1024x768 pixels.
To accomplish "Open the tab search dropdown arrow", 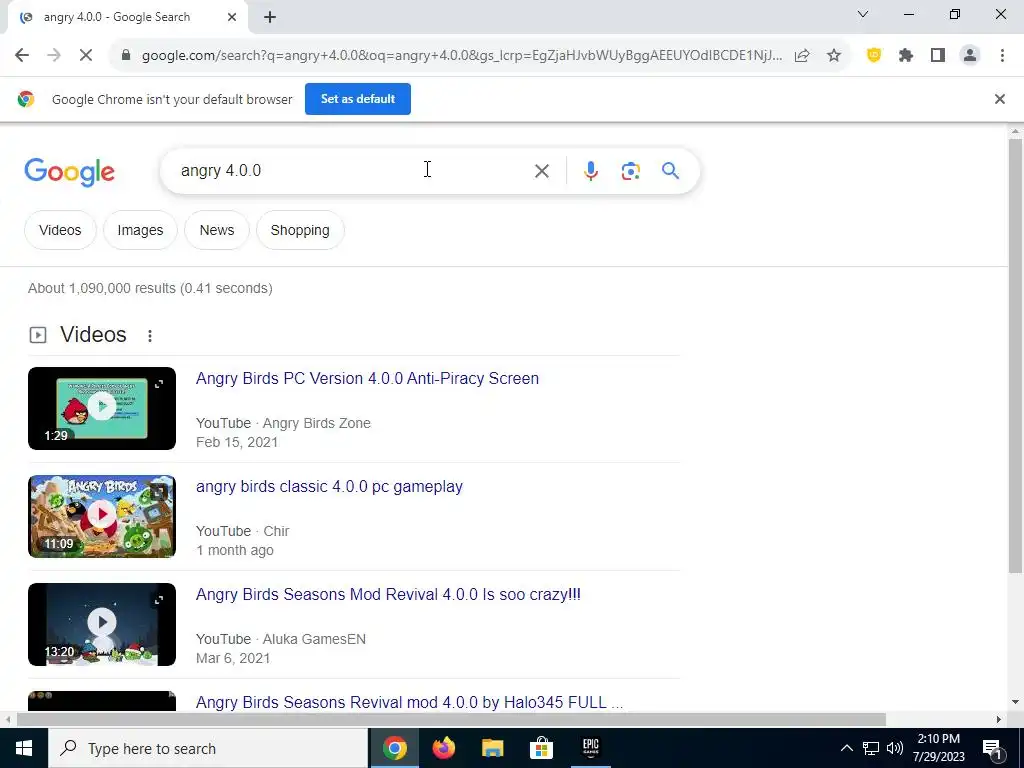I will (x=863, y=14).
